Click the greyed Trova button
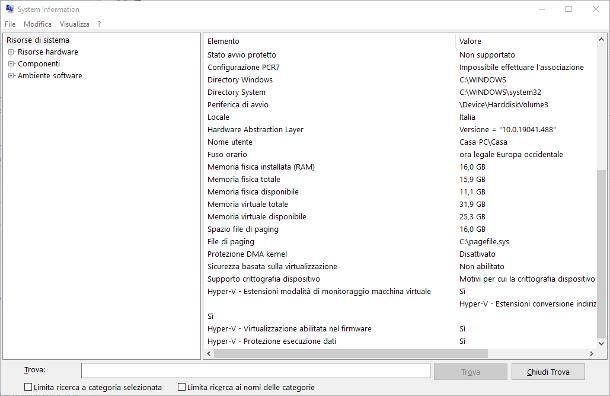 (x=470, y=372)
